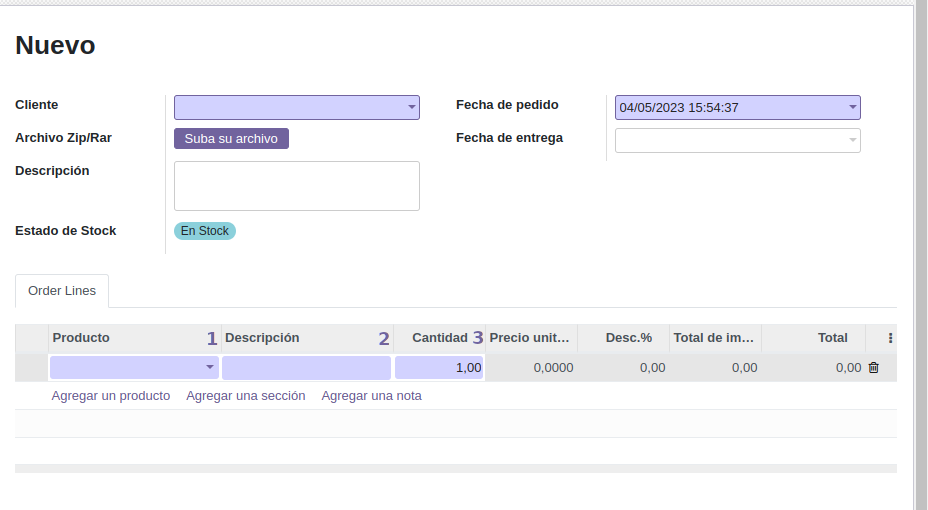The height and width of the screenshot is (510, 928).
Task: Click the Precio unitario cell value 0,0000
Action: click(553, 368)
